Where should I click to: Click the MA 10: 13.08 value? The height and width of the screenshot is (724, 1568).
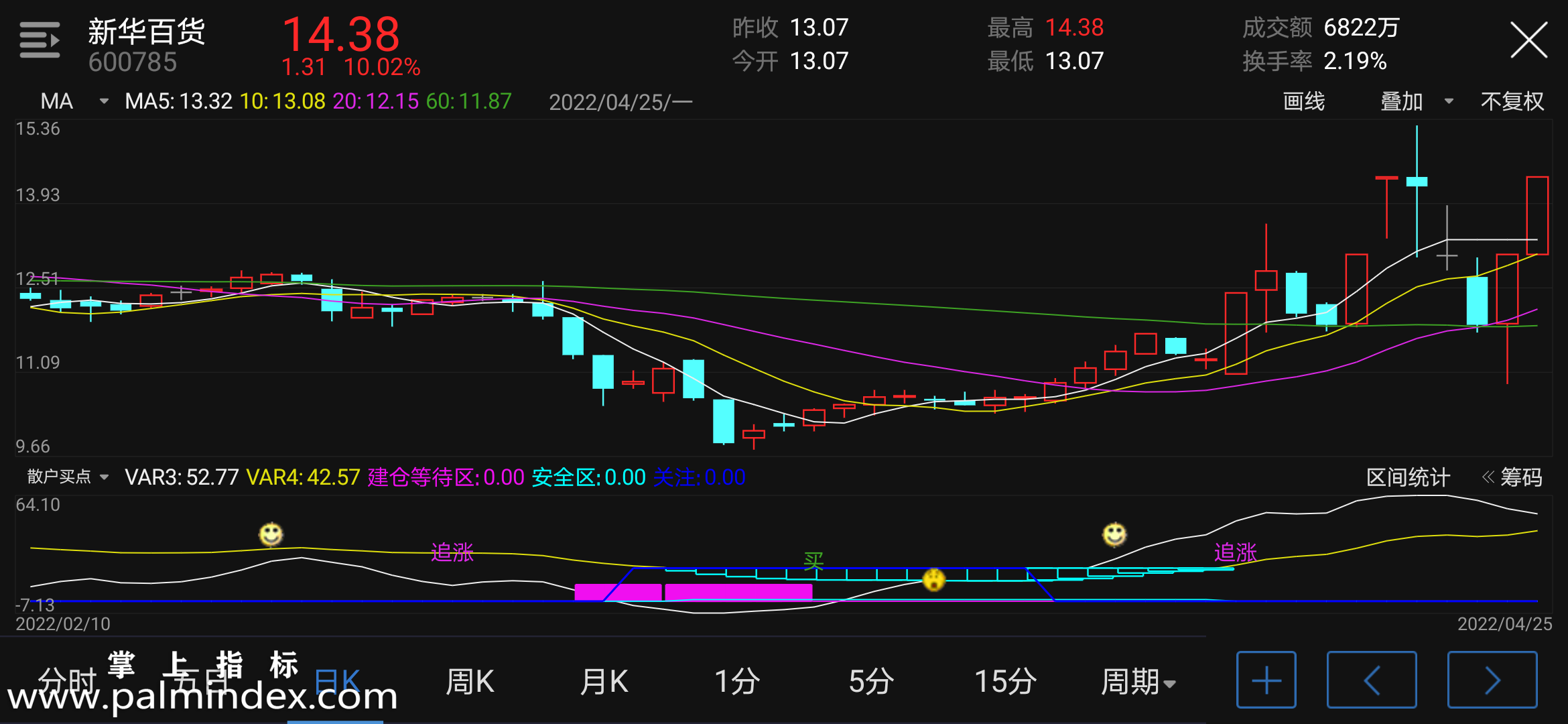coord(282,101)
